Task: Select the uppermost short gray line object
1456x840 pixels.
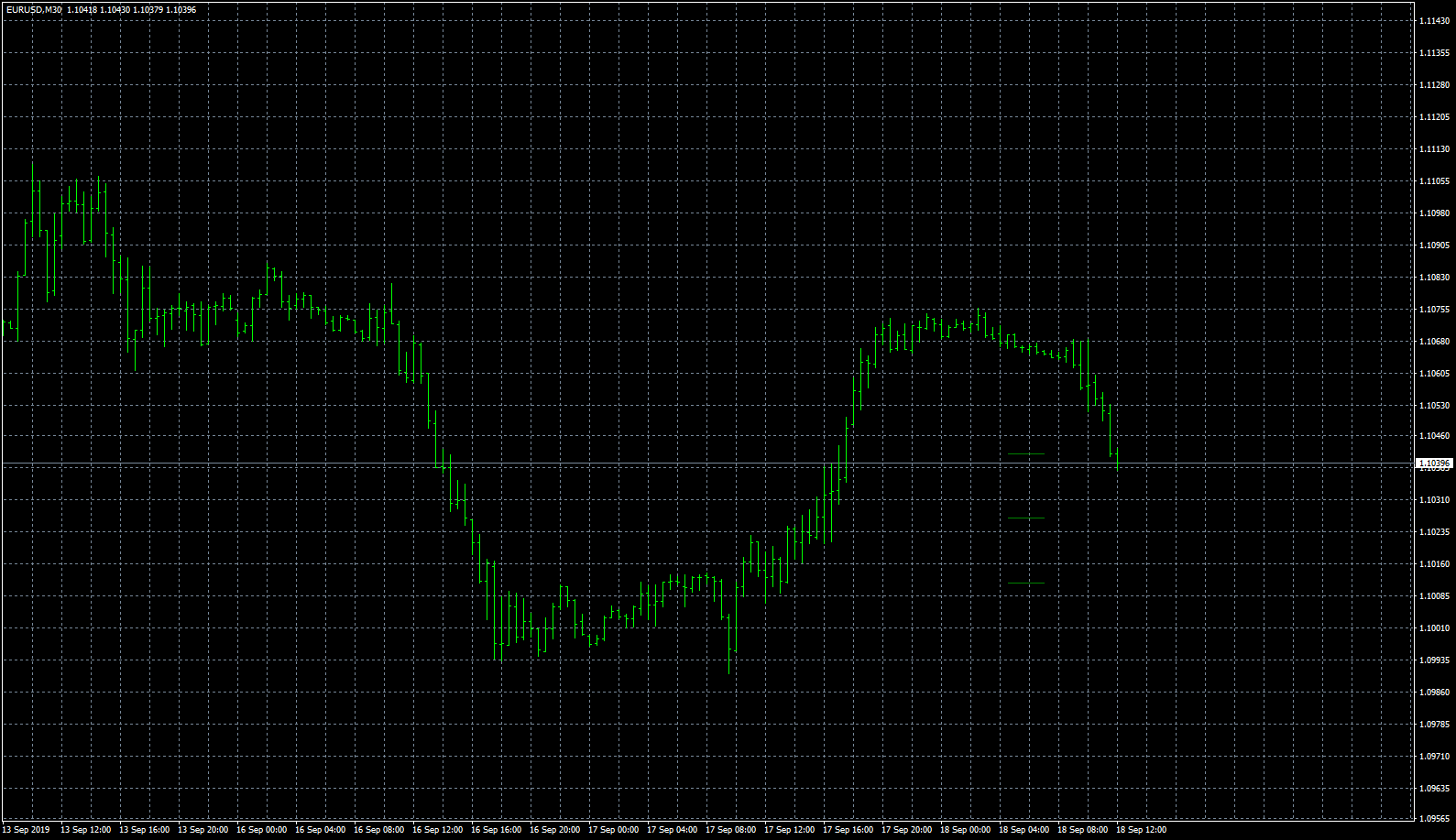Action: point(1025,453)
